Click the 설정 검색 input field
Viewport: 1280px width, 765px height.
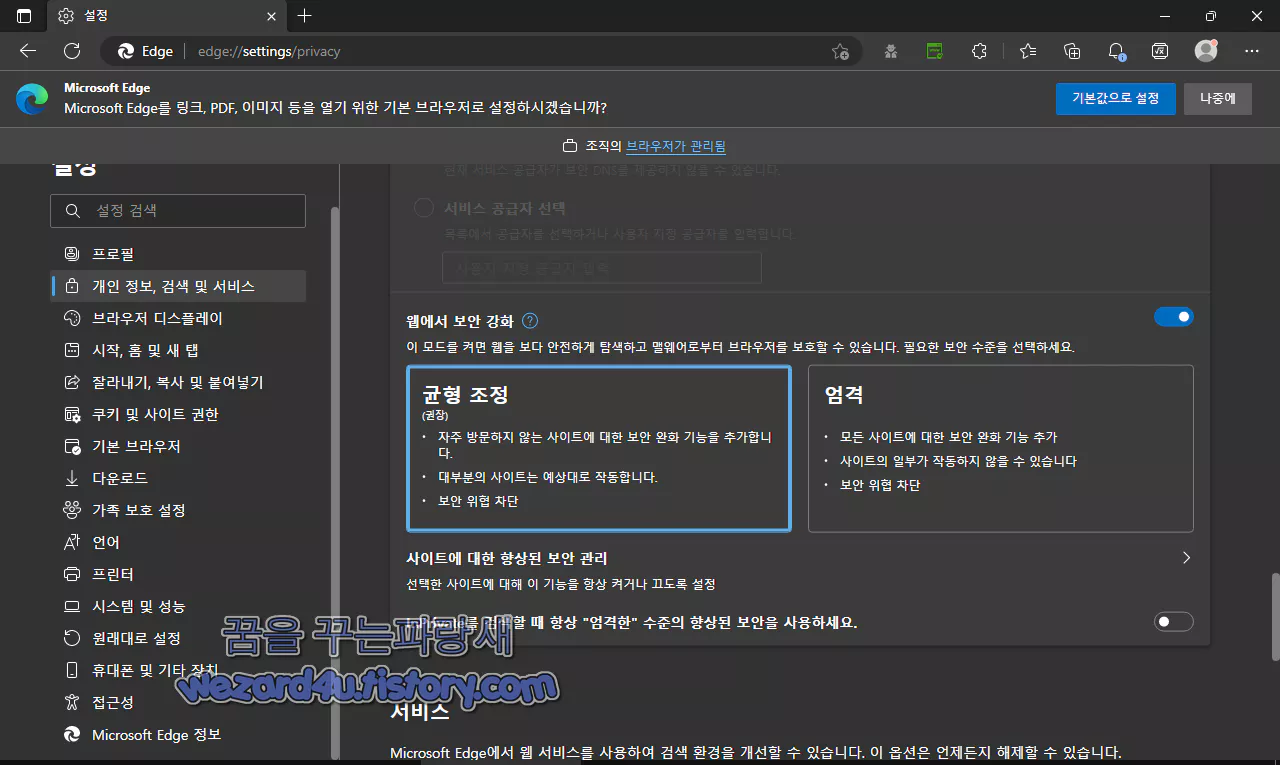[x=178, y=211]
